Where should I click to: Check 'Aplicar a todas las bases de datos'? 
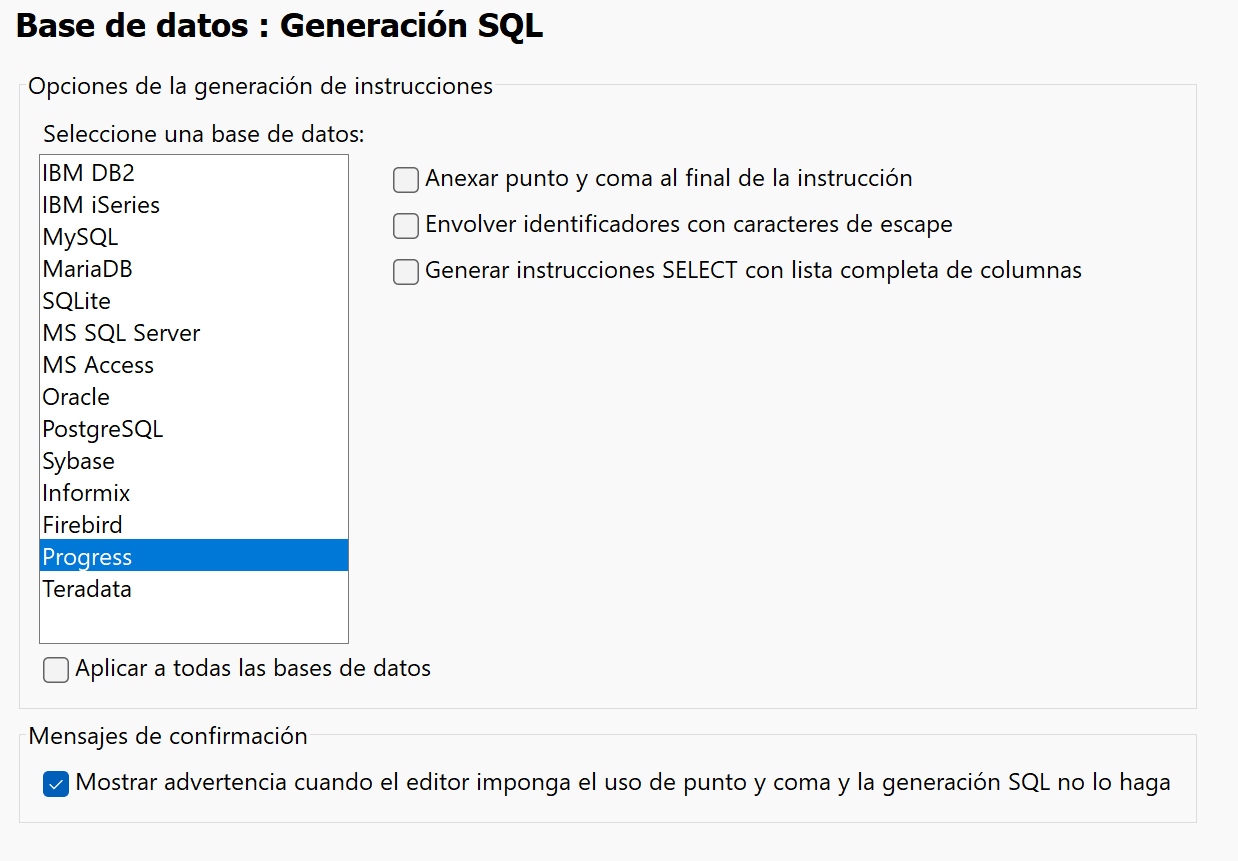pos(55,669)
